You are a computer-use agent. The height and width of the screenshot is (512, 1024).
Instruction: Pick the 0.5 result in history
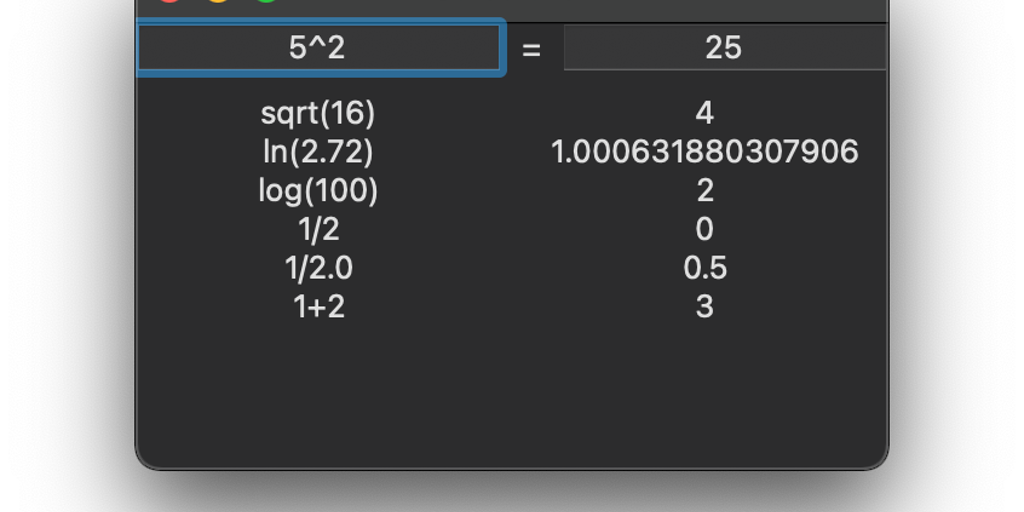(704, 268)
